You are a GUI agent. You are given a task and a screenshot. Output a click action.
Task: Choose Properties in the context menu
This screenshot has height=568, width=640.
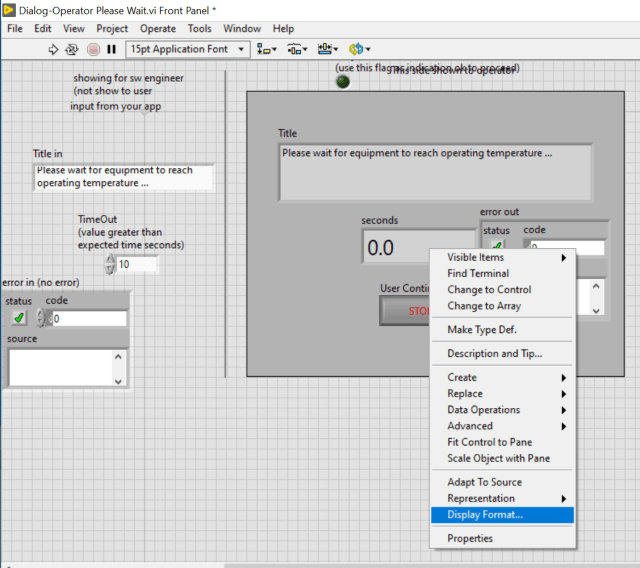470,538
